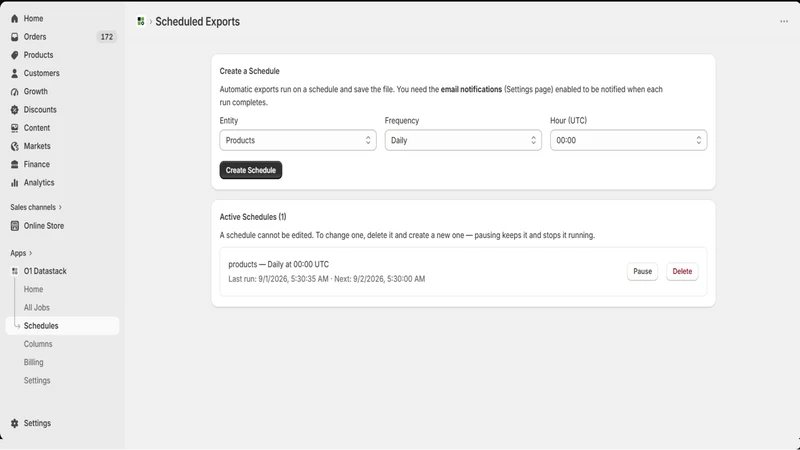Open the app Settings sub-item under Billing

(x=37, y=381)
